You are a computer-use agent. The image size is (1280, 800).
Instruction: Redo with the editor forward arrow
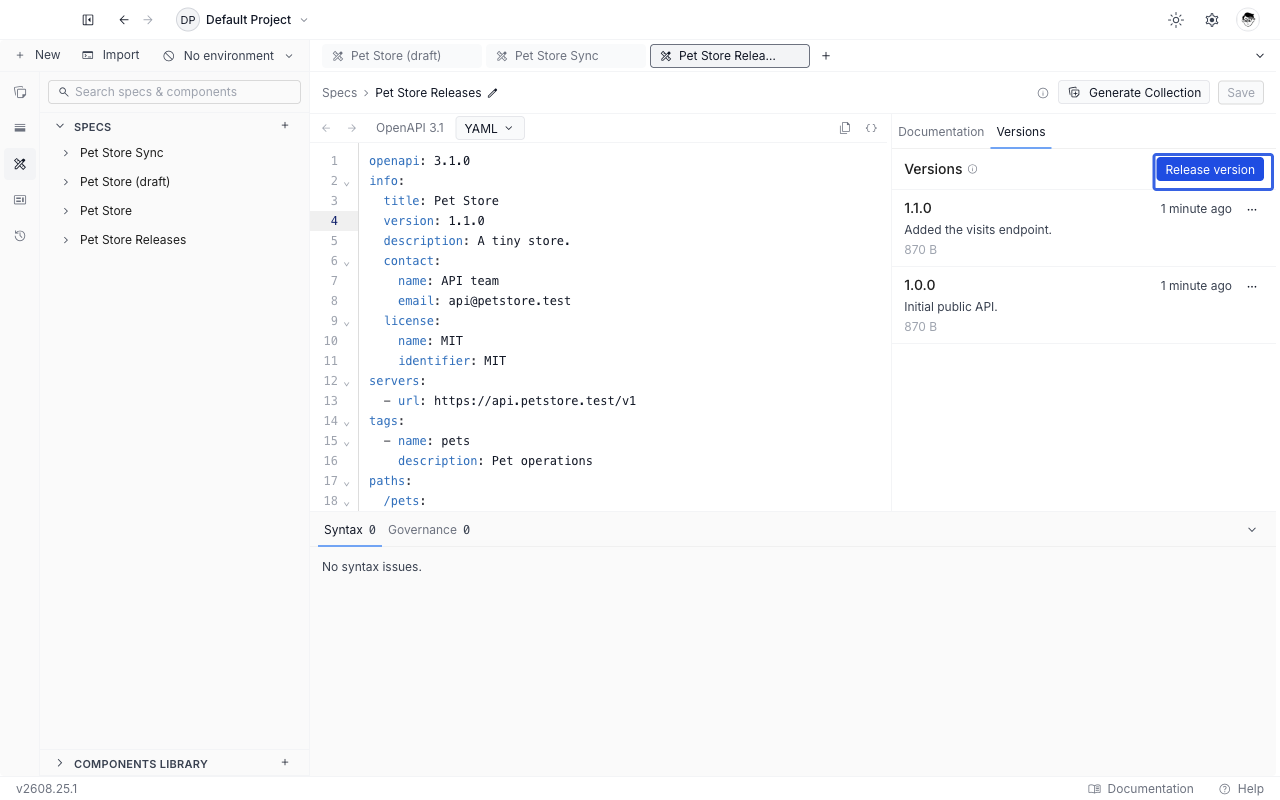[352, 128]
